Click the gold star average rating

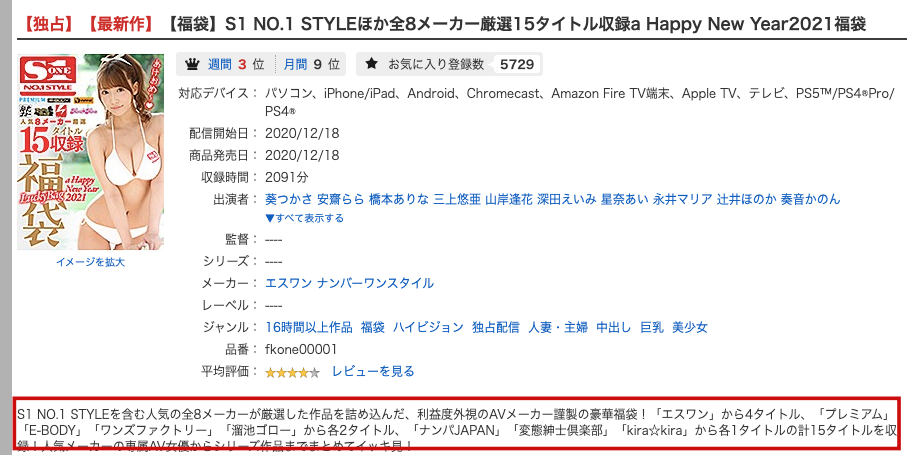[292, 372]
